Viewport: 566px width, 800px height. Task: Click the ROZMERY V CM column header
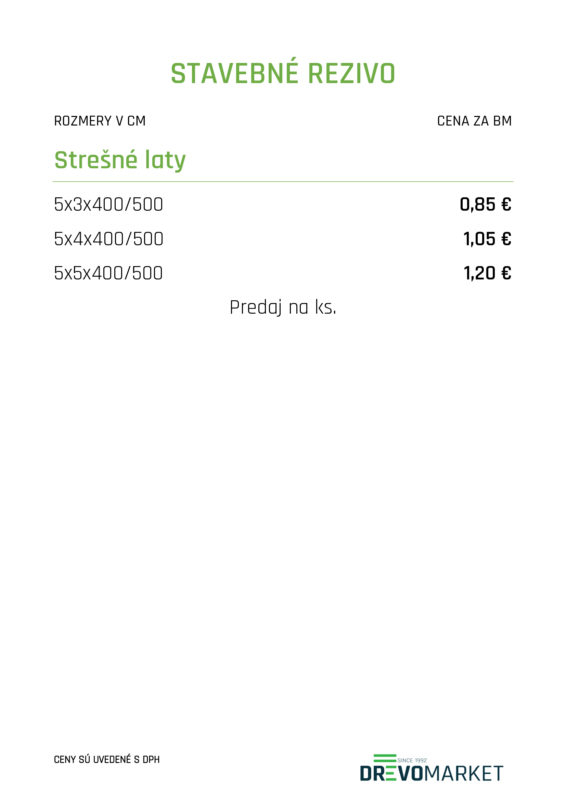[100, 121]
